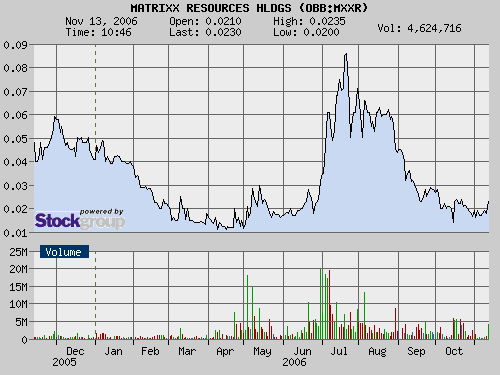Viewport: 500px width, 375px height.
Task: Click the 0.08 price axis label
Action: [15, 68]
